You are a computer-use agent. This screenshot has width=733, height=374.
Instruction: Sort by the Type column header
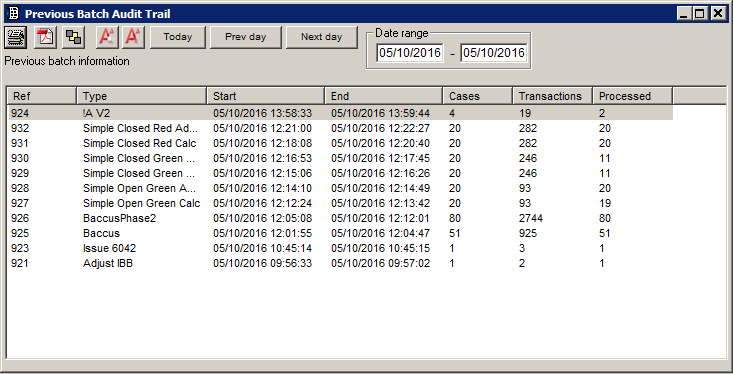142,96
